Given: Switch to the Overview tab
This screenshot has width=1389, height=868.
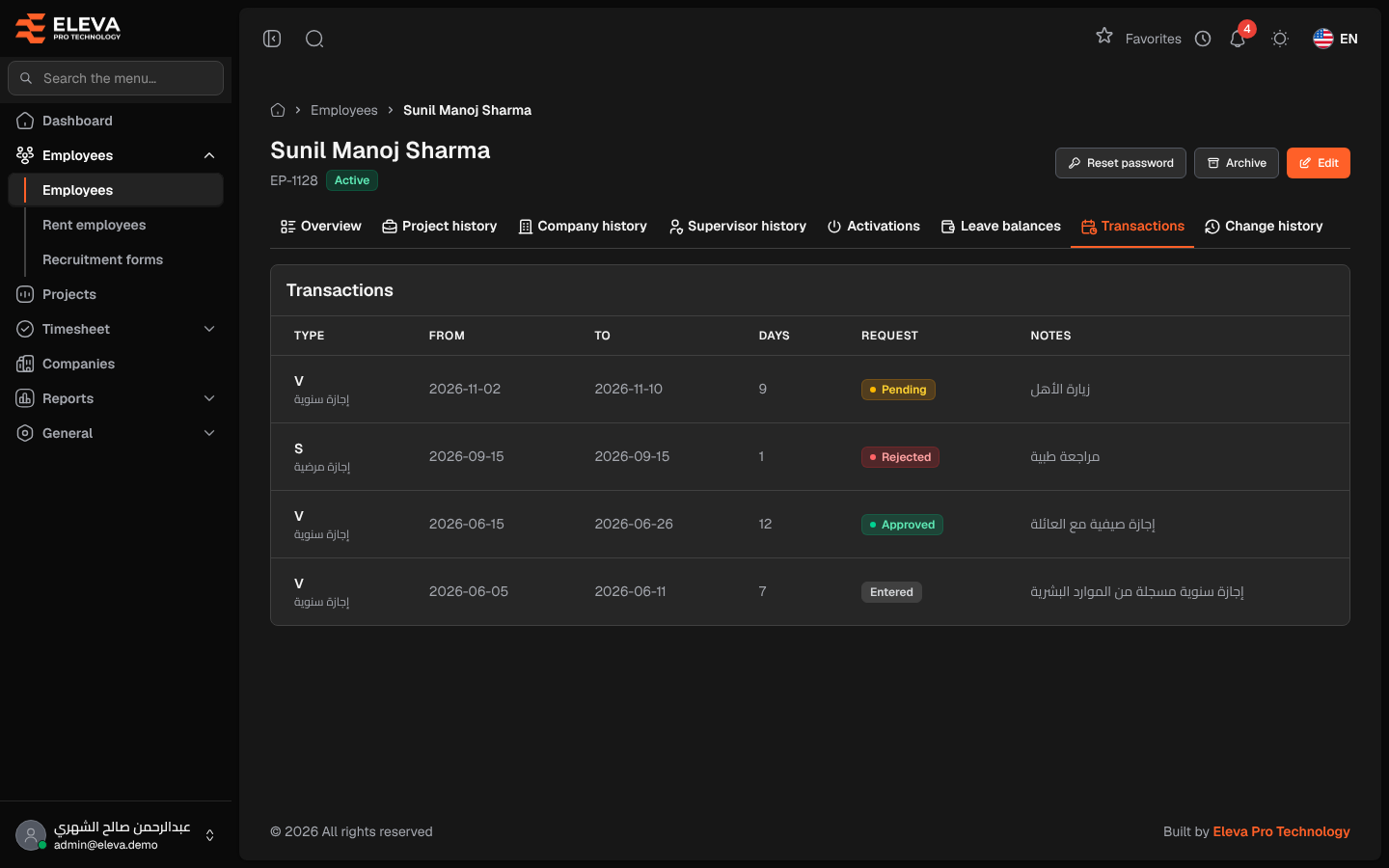Looking at the screenshot, I should (x=321, y=227).
